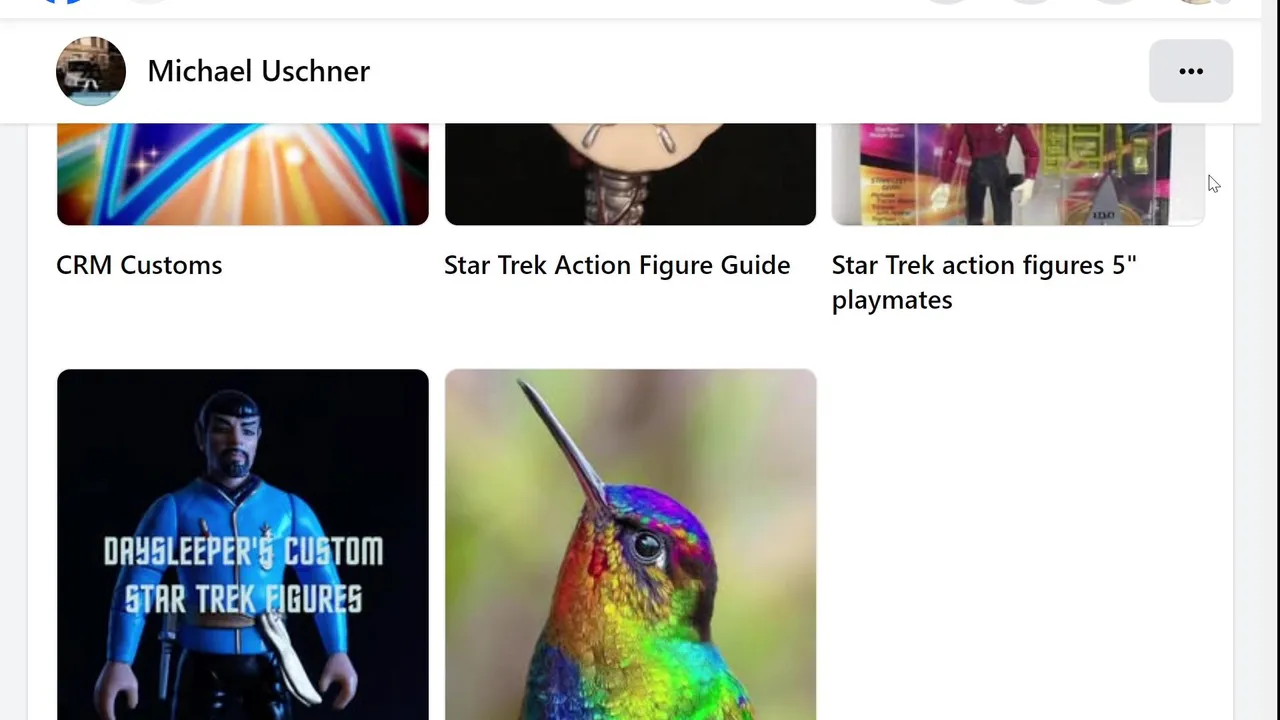Click the Facebook logo at top-left edge
Screen dimensions: 1280x720
pyautogui.click(x=62, y=2)
